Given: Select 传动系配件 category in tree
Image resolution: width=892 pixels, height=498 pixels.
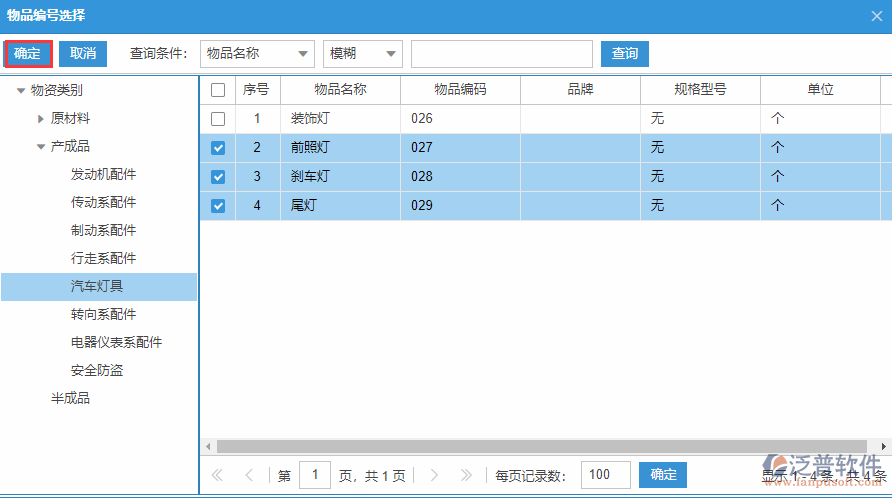Looking at the screenshot, I should coord(104,202).
